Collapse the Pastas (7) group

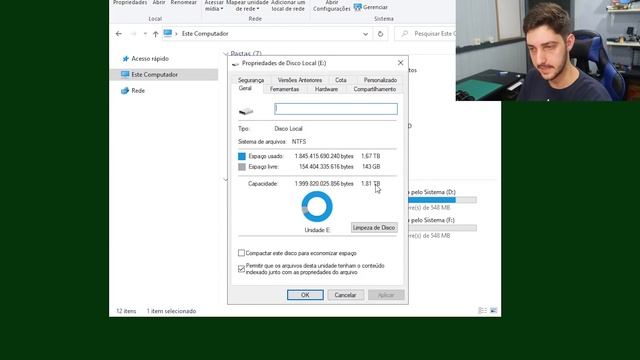point(226,54)
